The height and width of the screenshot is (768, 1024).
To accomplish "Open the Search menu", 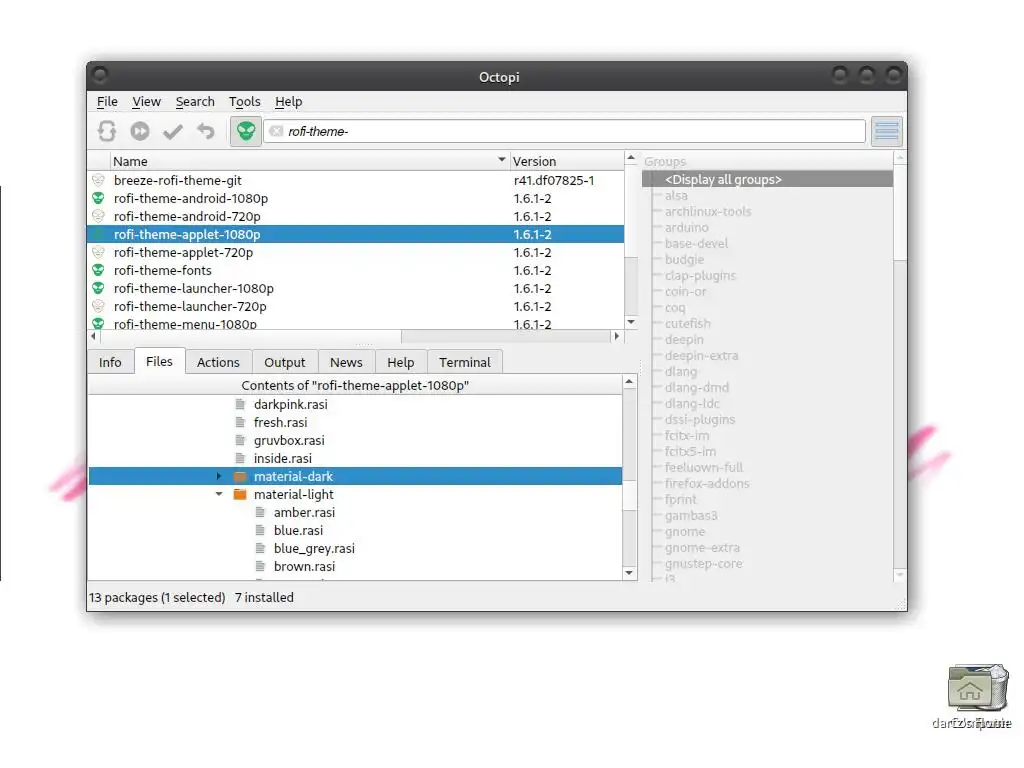I will pos(195,101).
